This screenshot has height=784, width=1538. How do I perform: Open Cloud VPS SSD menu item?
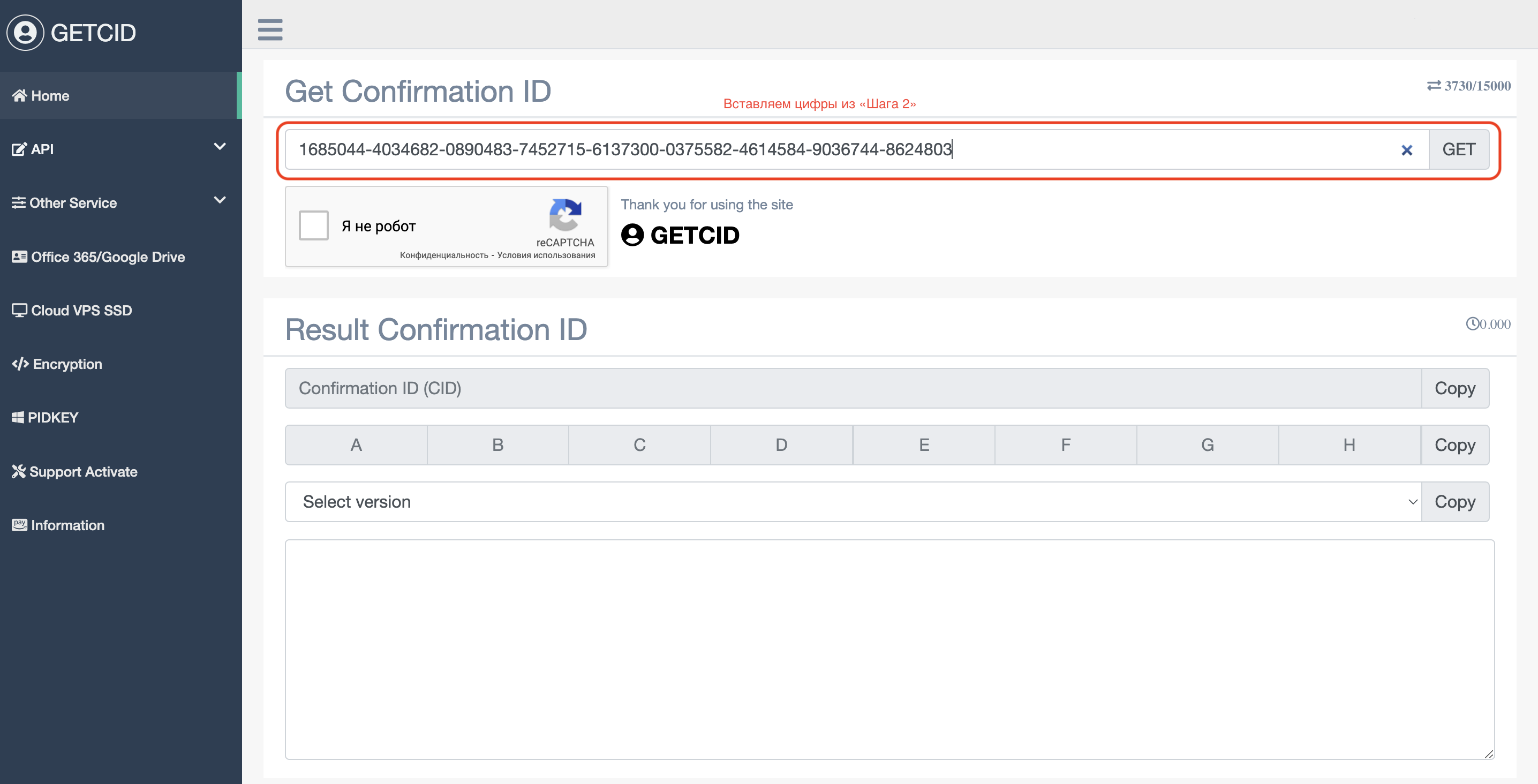point(120,311)
